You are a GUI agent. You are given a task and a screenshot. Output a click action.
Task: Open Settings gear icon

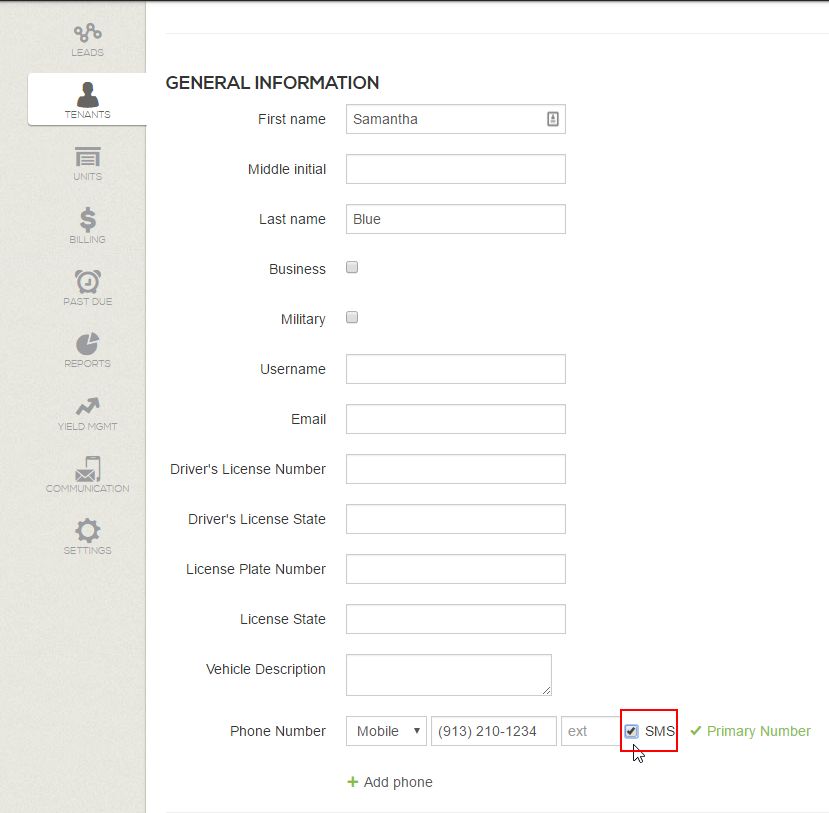tap(87, 531)
